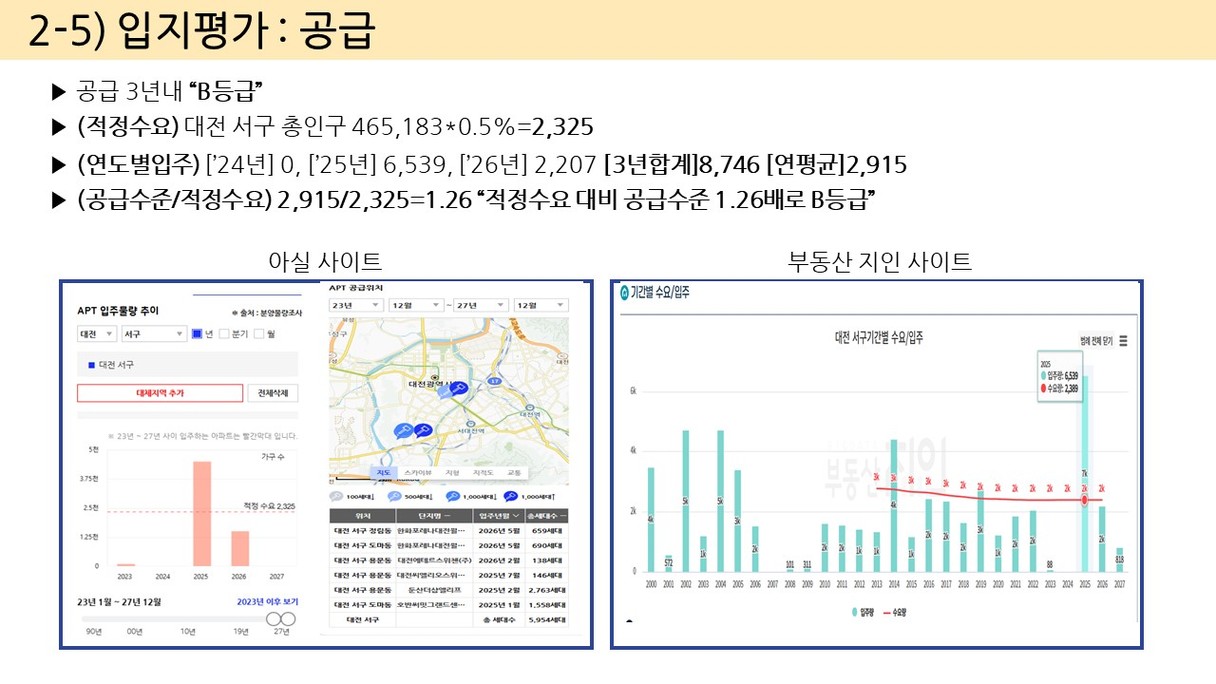Viewport: 1216px width, 684px height.
Task: Switch the map to 지형 view
Action: (452, 472)
